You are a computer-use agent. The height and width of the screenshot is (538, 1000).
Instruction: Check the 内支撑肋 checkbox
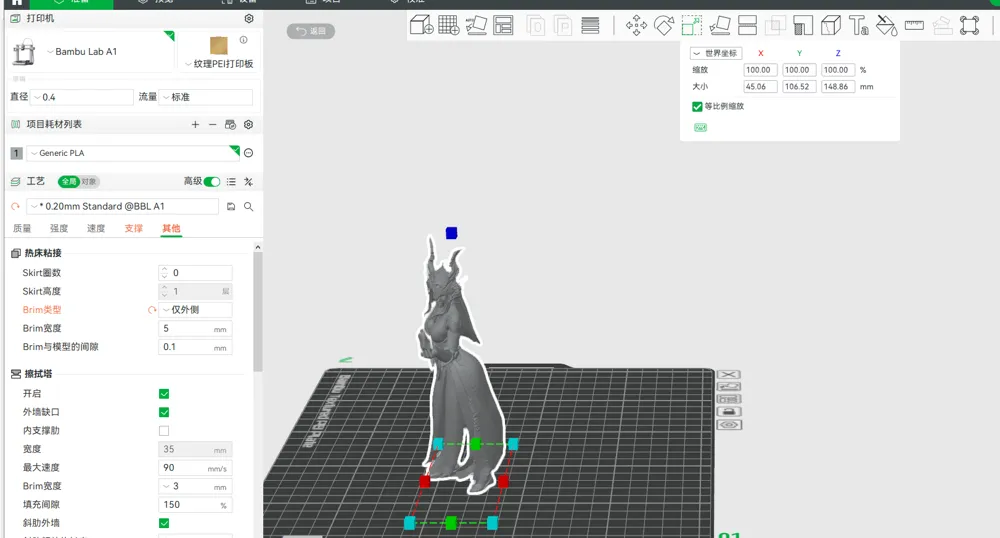coord(164,431)
